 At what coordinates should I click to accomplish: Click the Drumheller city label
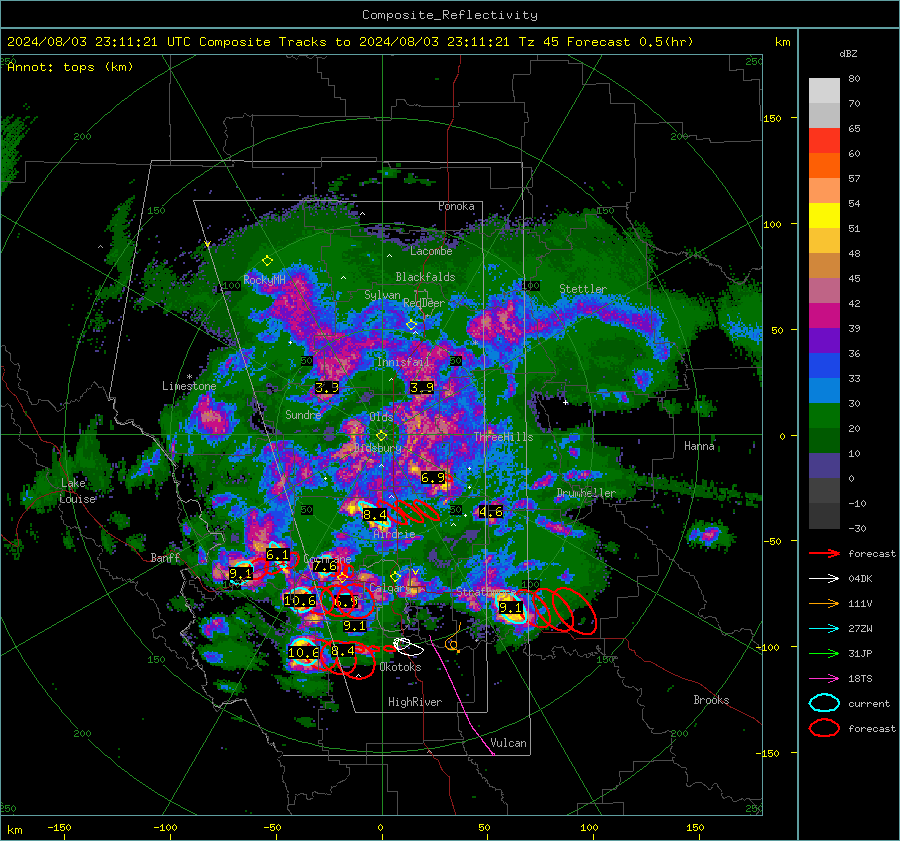click(585, 493)
